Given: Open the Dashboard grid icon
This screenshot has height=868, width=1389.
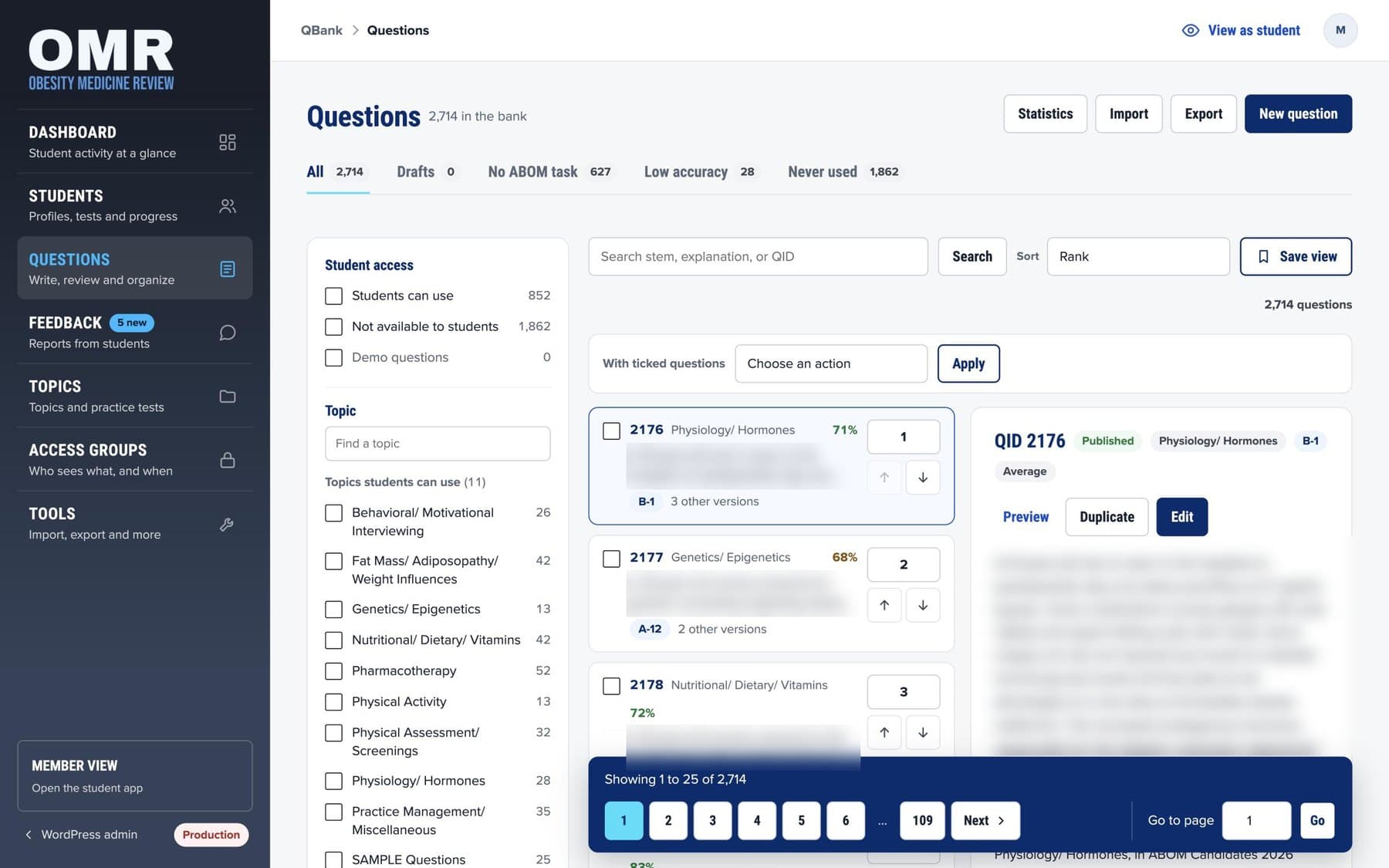Looking at the screenshot, I should [x=227, y=142].
